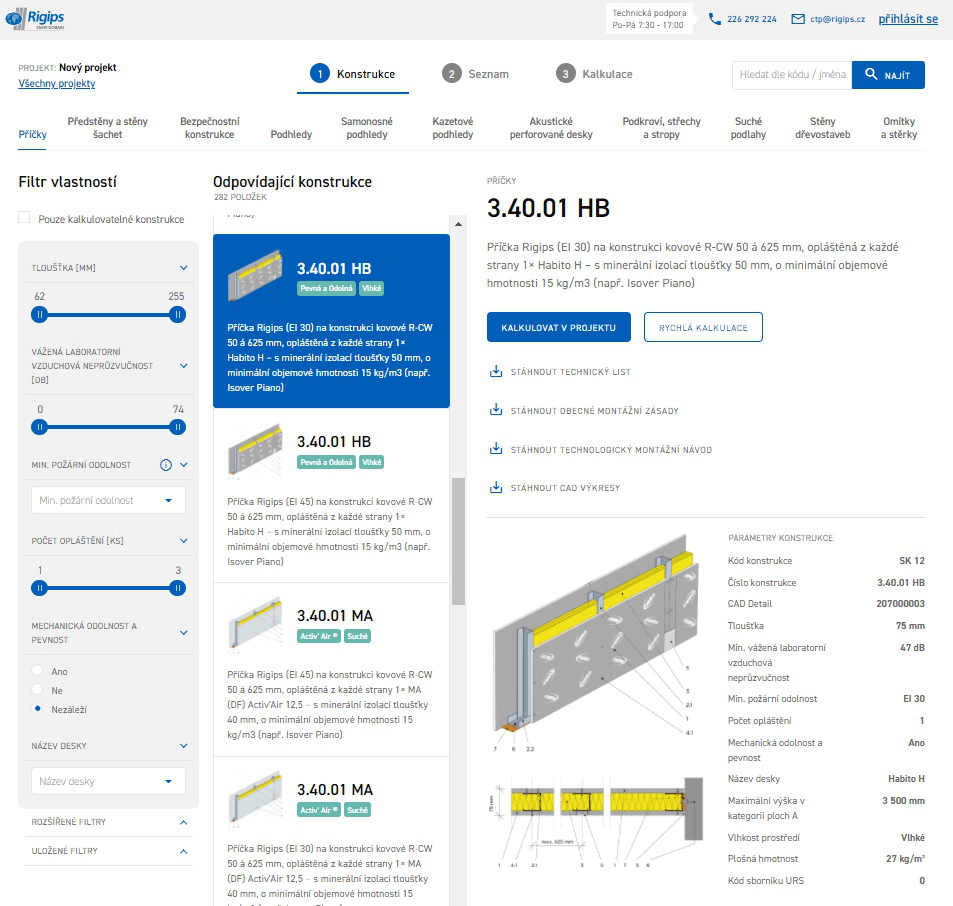Viewport: 953px width, 906px height.
Task: Click download icon for obecné montážní zásady
Action: coord(495,410)
